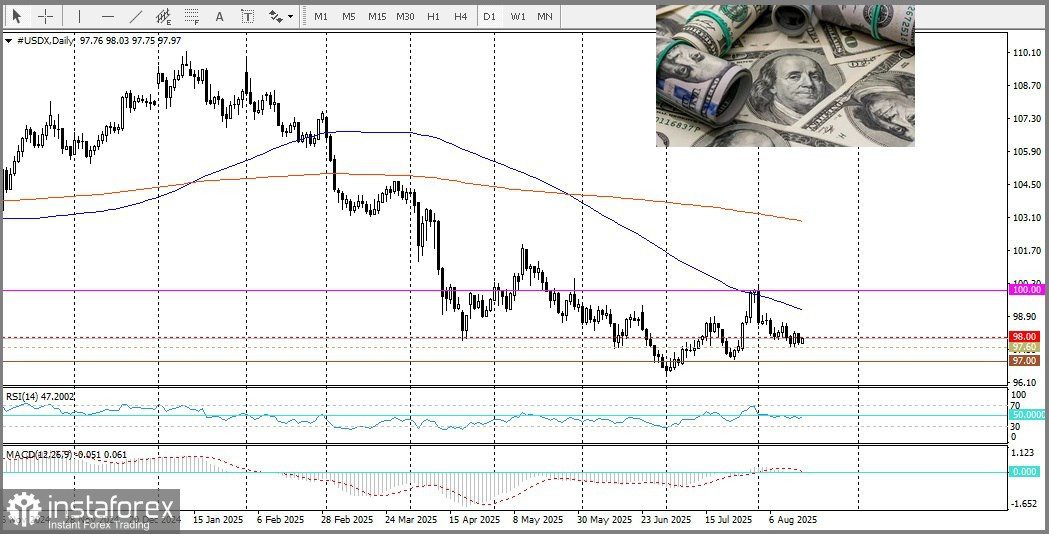Click the magenta 100.00 price tag

click(x=1025, y=290)
